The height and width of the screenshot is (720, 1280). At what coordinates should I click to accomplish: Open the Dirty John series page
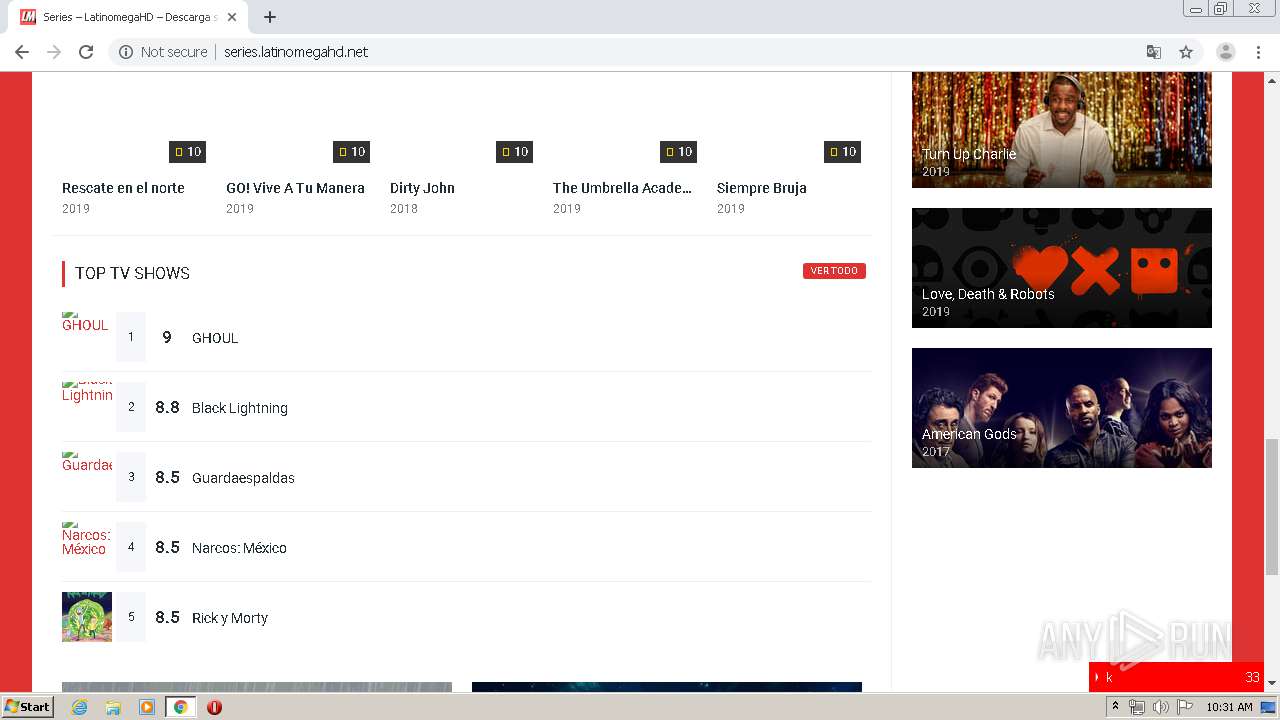coord(422,188)
